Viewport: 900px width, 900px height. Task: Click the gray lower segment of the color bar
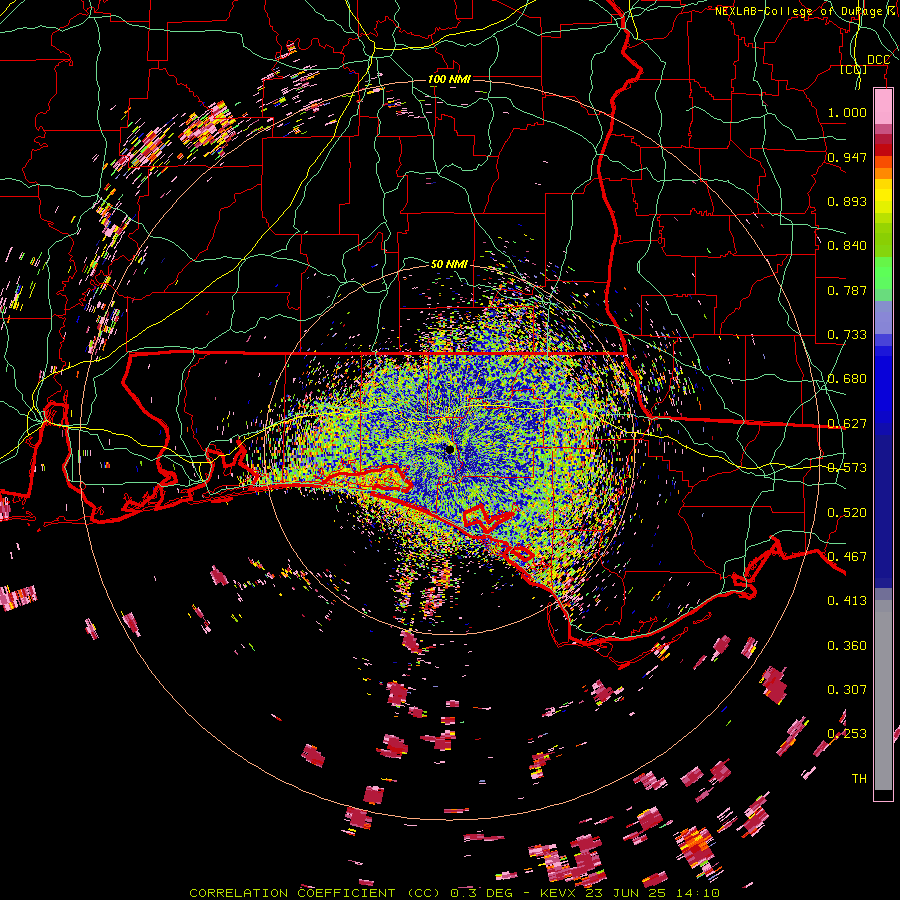click(x=883, y=695)
